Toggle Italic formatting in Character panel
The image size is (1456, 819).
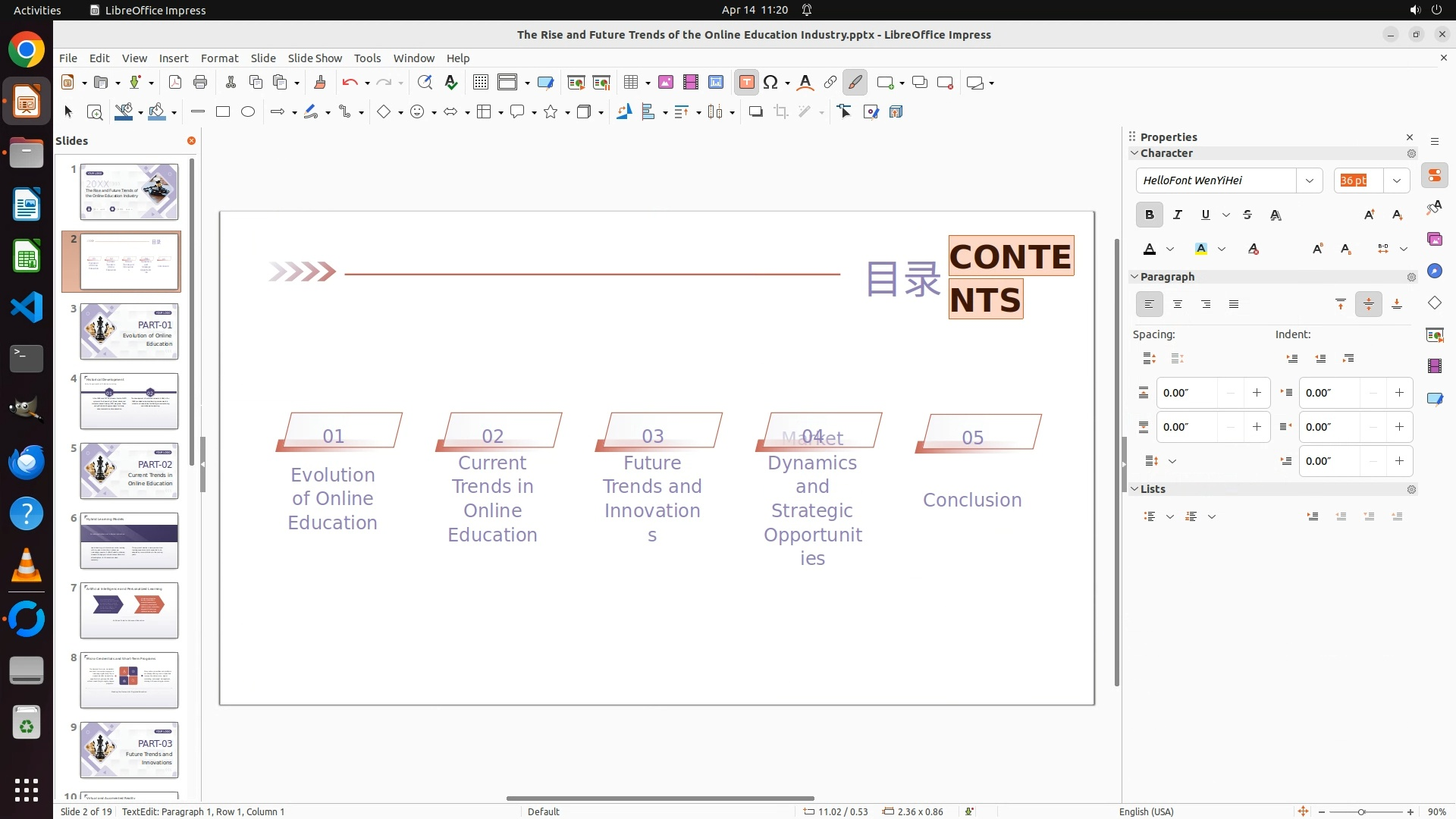click(x=1177, y=215)
